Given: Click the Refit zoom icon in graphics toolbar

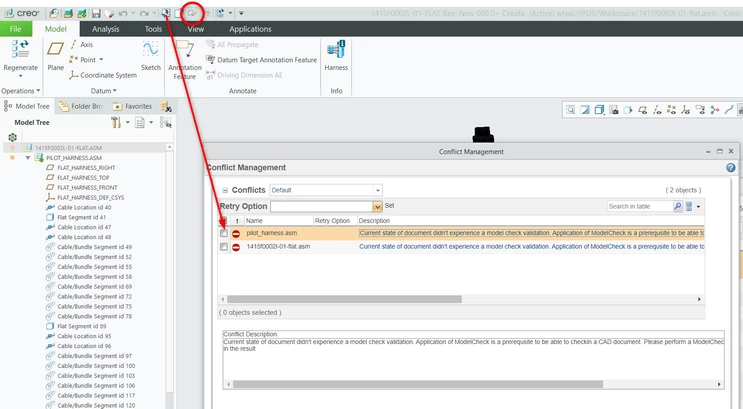Looking at the screenshot, I should click(571, 110).
